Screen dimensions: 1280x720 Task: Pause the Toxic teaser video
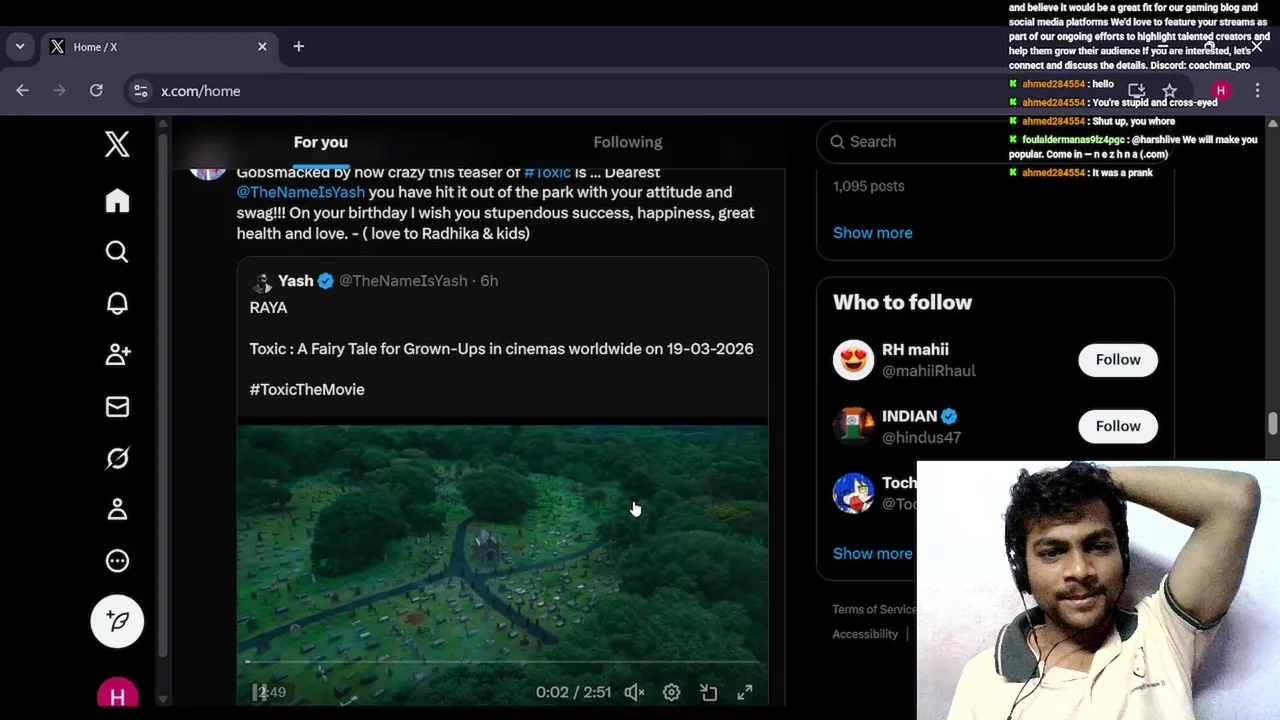259,692
